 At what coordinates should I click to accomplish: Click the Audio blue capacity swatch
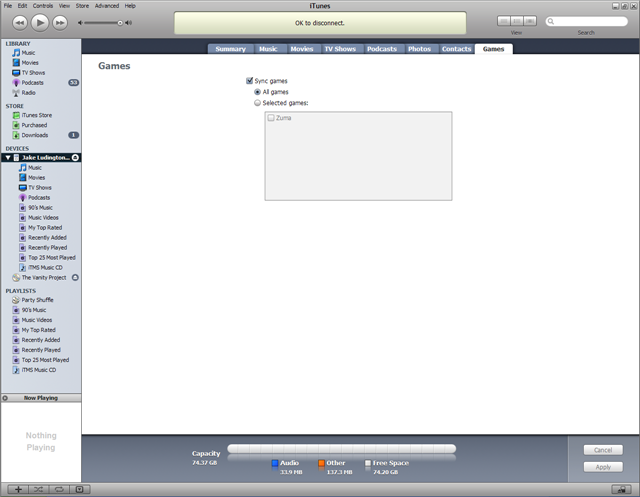(275, 463)
